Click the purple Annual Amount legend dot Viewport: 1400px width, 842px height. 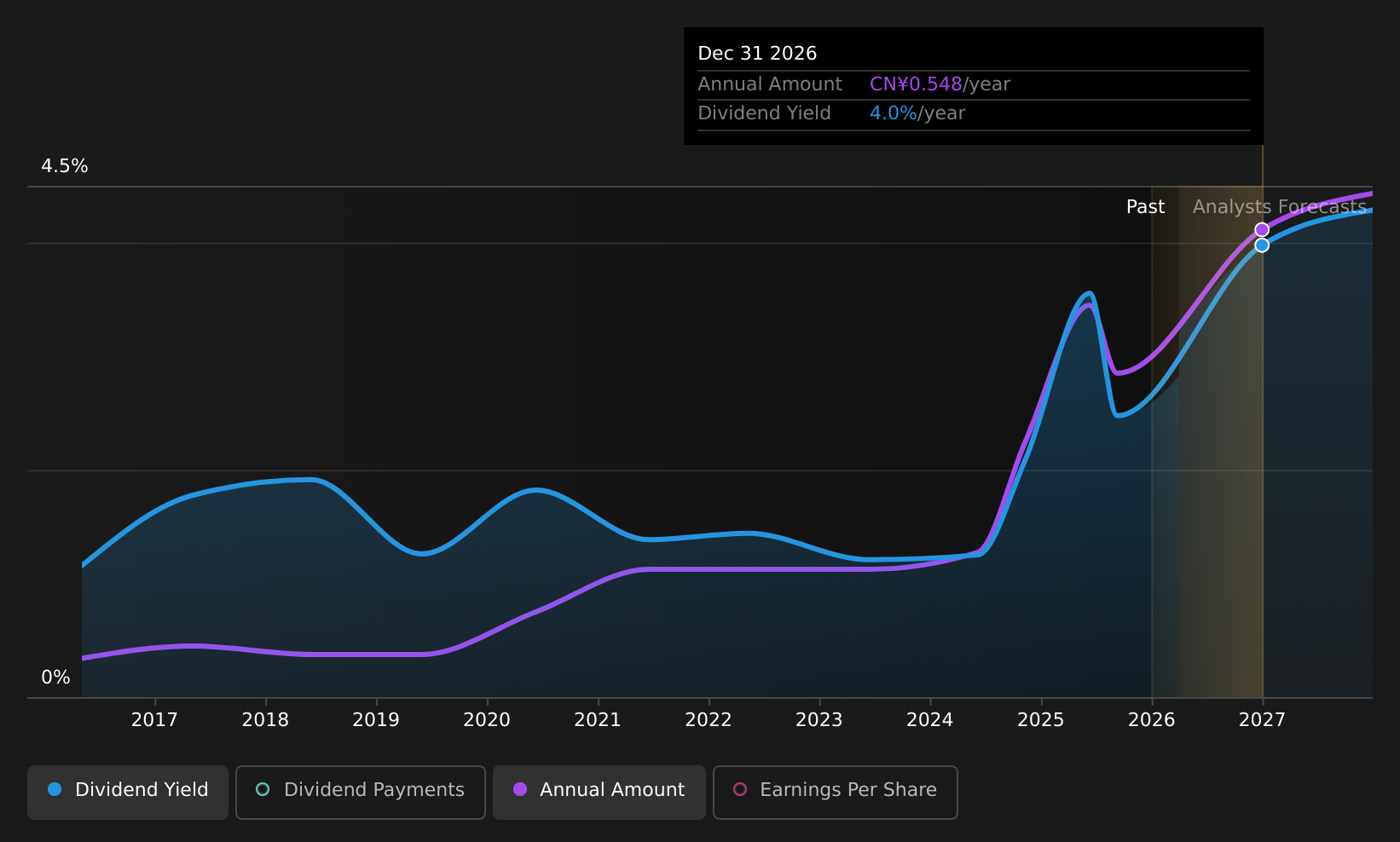tap(519, 790)
